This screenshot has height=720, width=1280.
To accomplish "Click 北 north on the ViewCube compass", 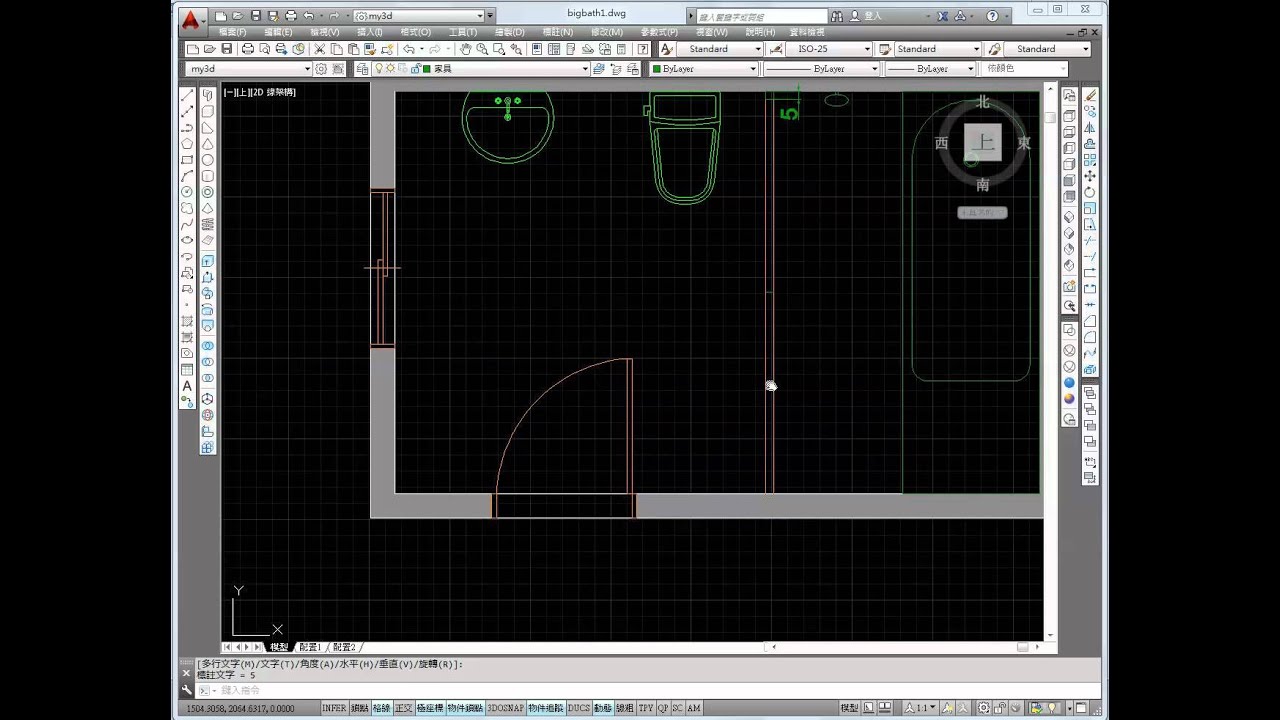I will [x=983, y=101].
